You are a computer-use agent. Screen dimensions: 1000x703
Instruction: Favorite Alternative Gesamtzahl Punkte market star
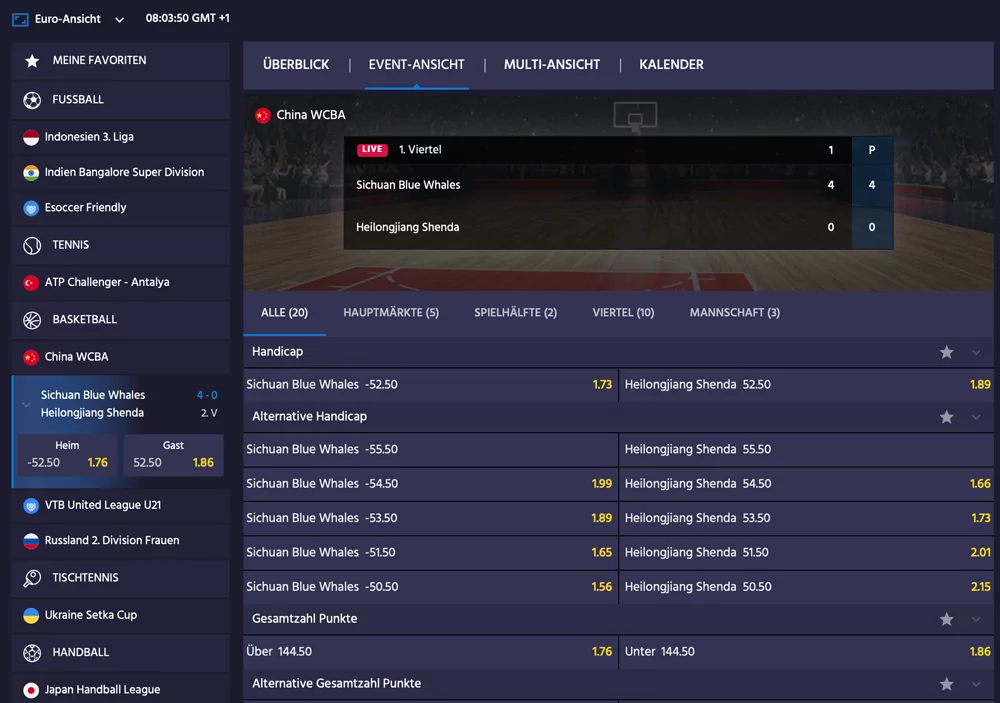[x=946, y=684]
